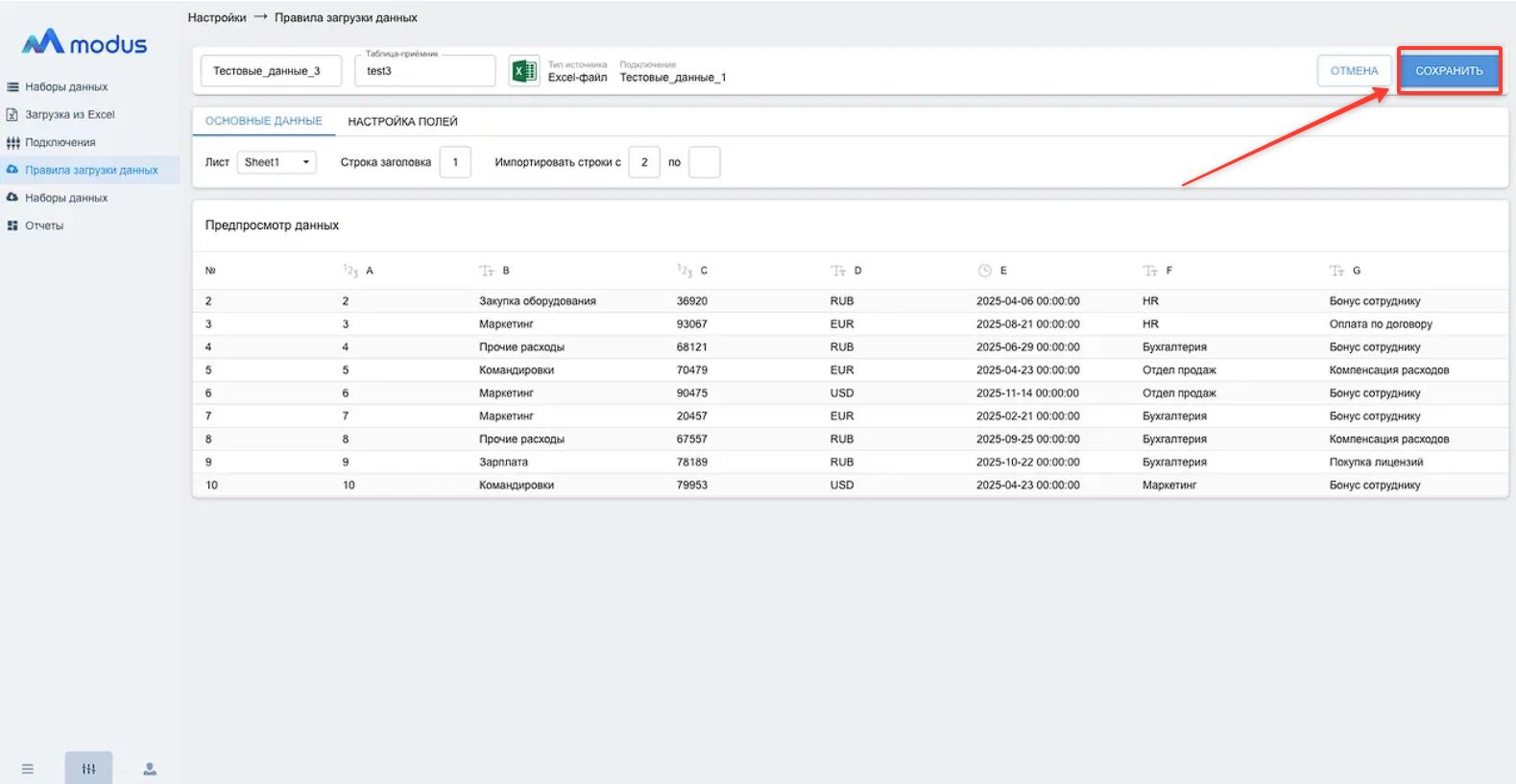This screenshot has height=784, width=1516.
Task: Open the hamburger menu at bottom left
Action: 28,769
